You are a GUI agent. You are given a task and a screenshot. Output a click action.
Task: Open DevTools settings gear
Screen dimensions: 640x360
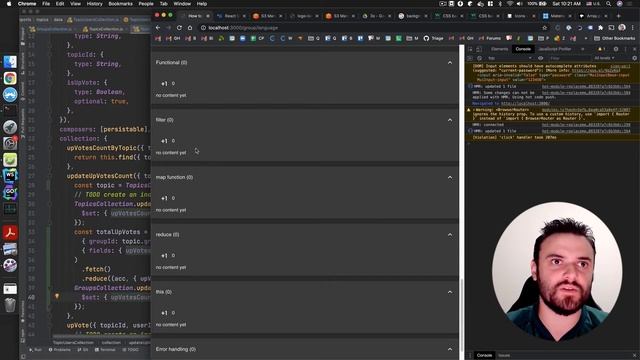click(616, 49)
